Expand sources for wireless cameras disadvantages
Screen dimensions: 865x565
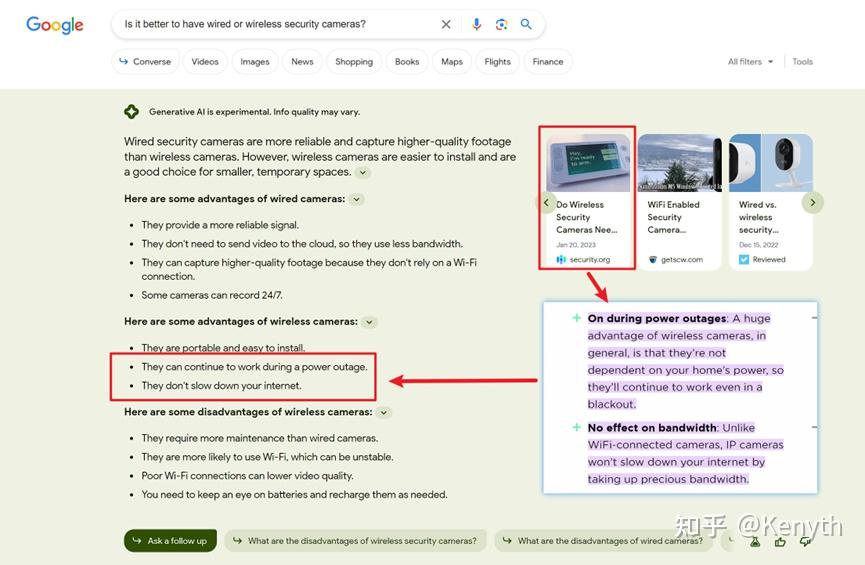(x=384, y=412)
